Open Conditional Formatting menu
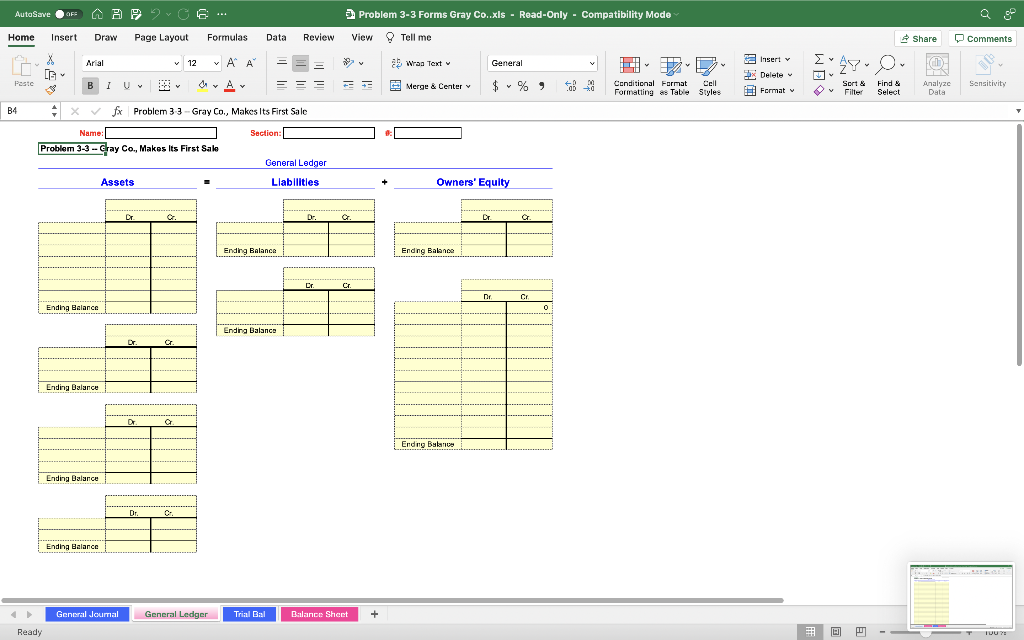This screenshot has width=1024, height=640. coord(633,75)
